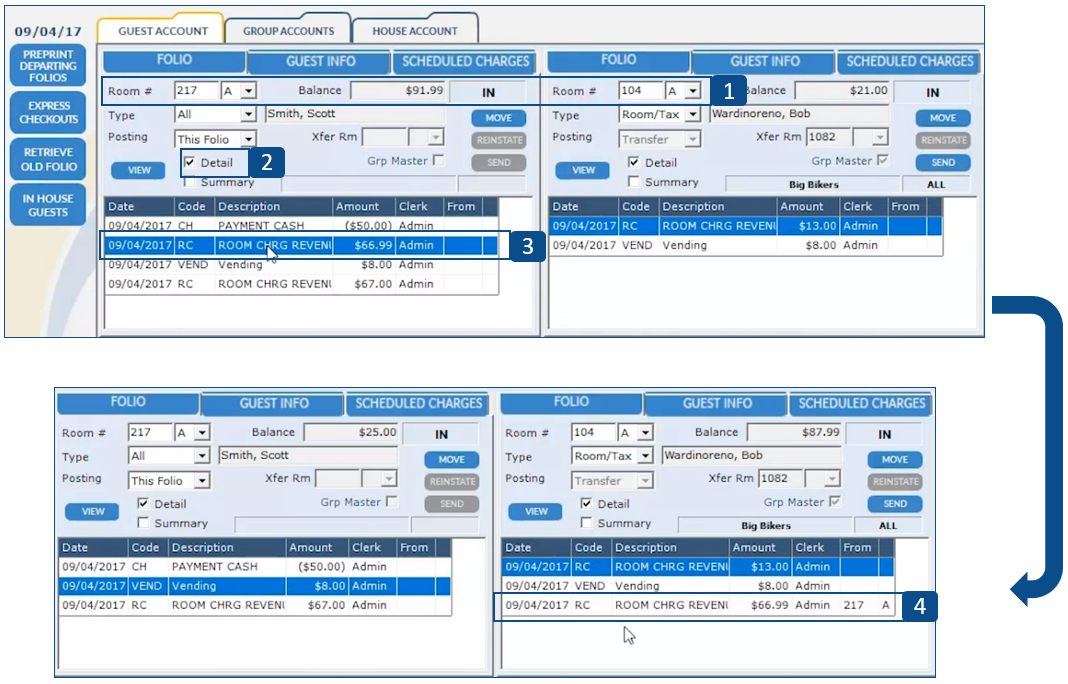The height and width of the screenshot is (684, 1068).
Task: Click Room # field showing 217 in upper panel
Action: 194,91
